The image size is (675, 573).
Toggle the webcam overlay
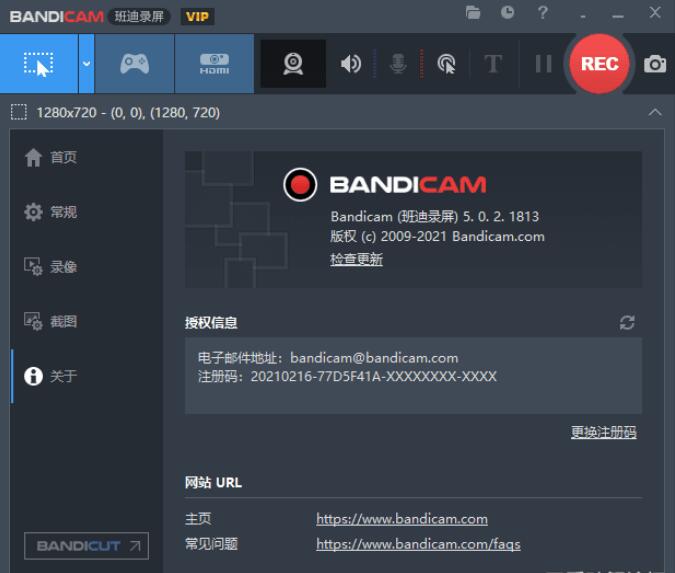click(x=293, y=64)
